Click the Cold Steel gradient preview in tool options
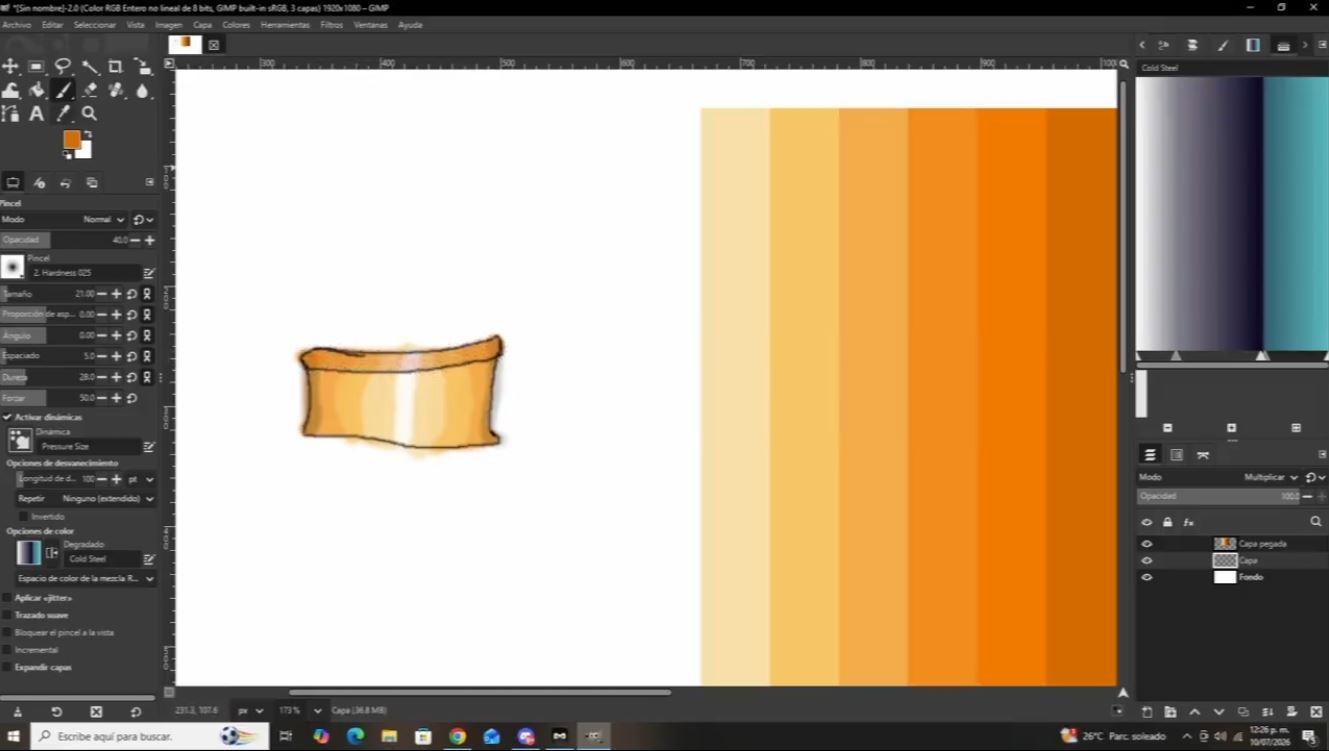 click(29, 552)
